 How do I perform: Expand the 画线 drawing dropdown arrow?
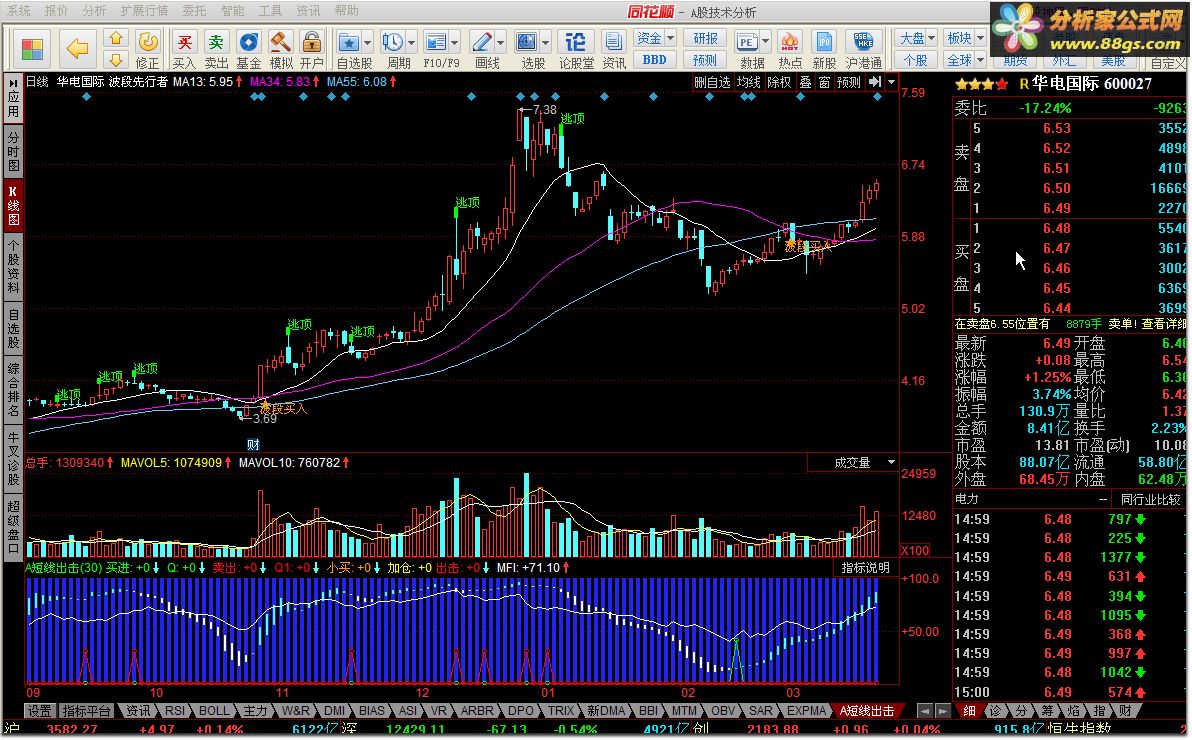[x=500, y=42]
